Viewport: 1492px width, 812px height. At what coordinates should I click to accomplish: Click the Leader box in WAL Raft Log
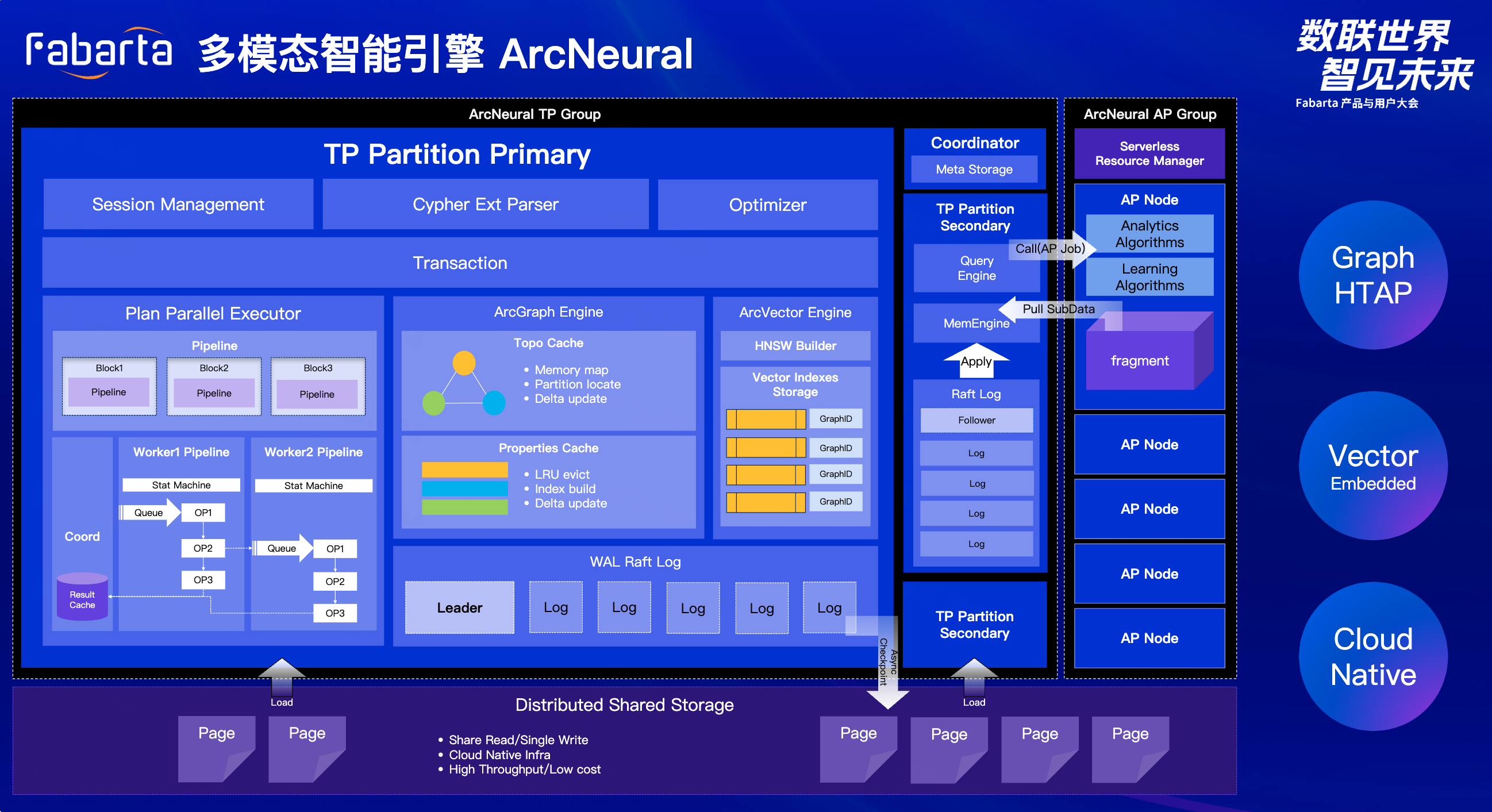(460, 607)
